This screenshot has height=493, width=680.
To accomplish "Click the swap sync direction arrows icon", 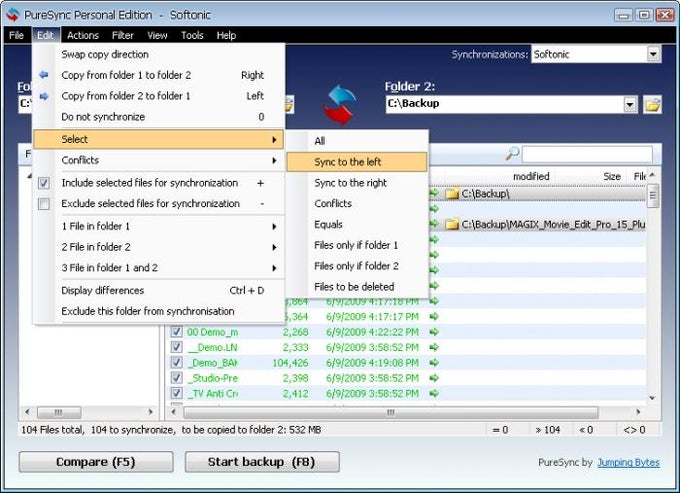I will click(340, 104).
